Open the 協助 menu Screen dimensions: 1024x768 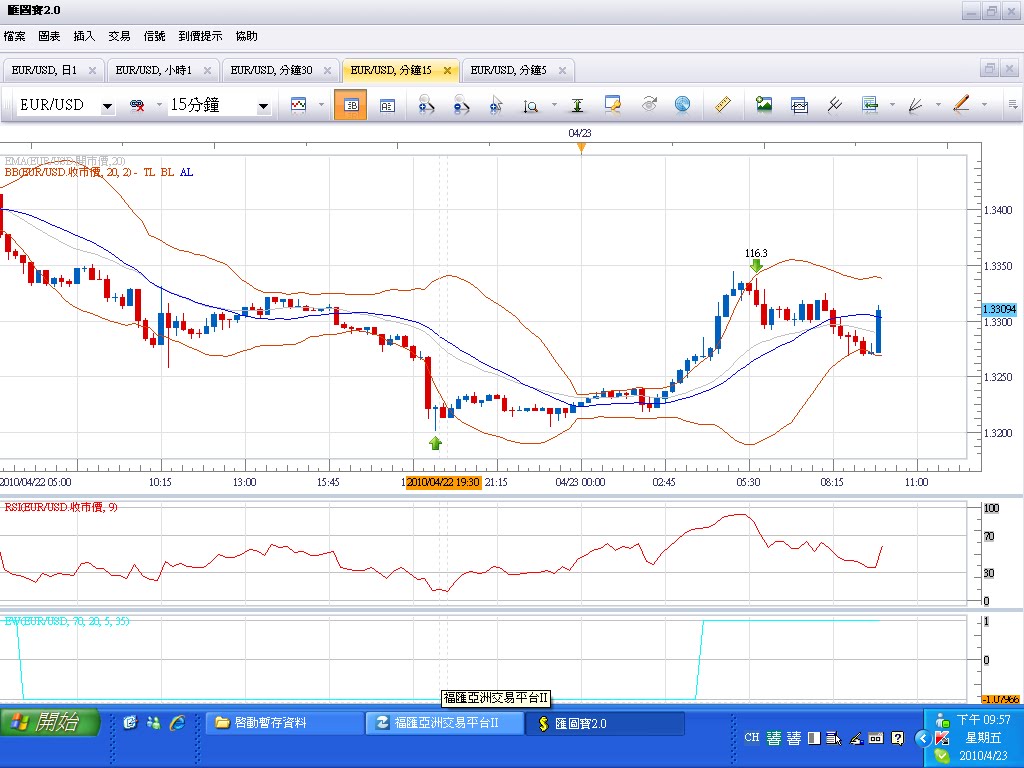246,36
